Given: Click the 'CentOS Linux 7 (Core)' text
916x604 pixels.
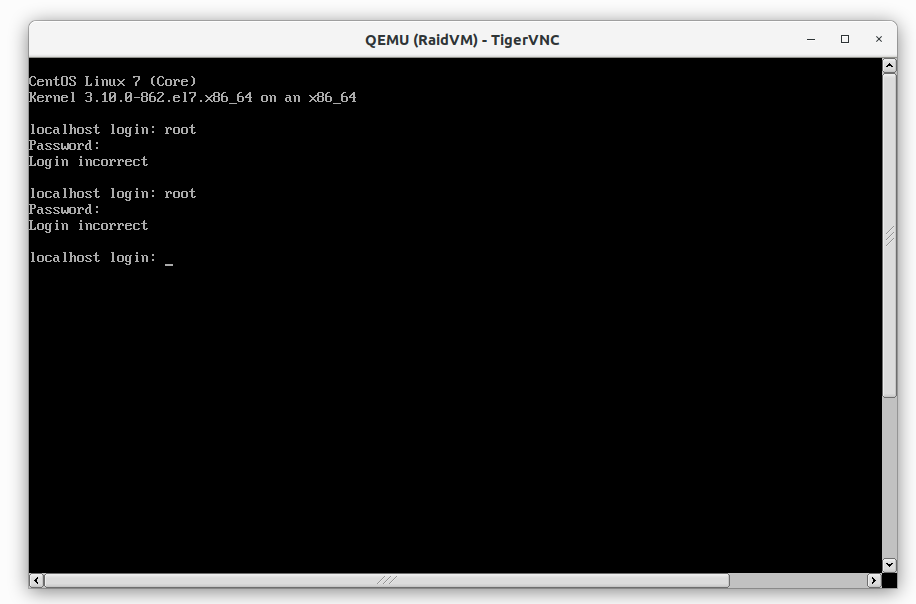Looking at the screenshot, I should pyautogui.click(x=113, y=81).
